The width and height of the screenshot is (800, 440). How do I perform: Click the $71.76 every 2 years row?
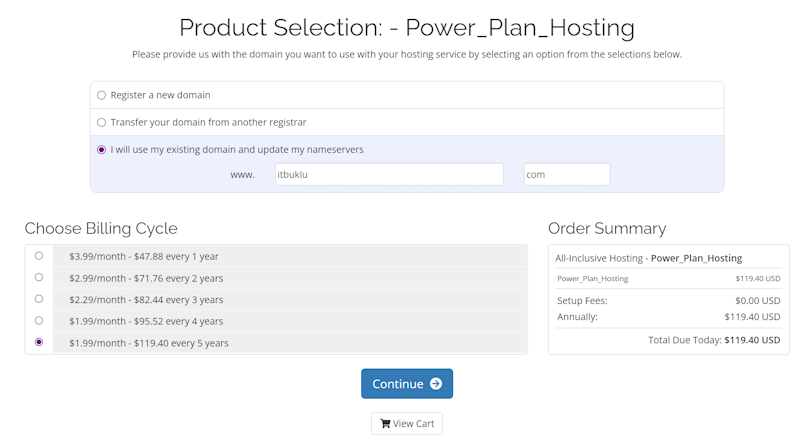pos(288,278)
